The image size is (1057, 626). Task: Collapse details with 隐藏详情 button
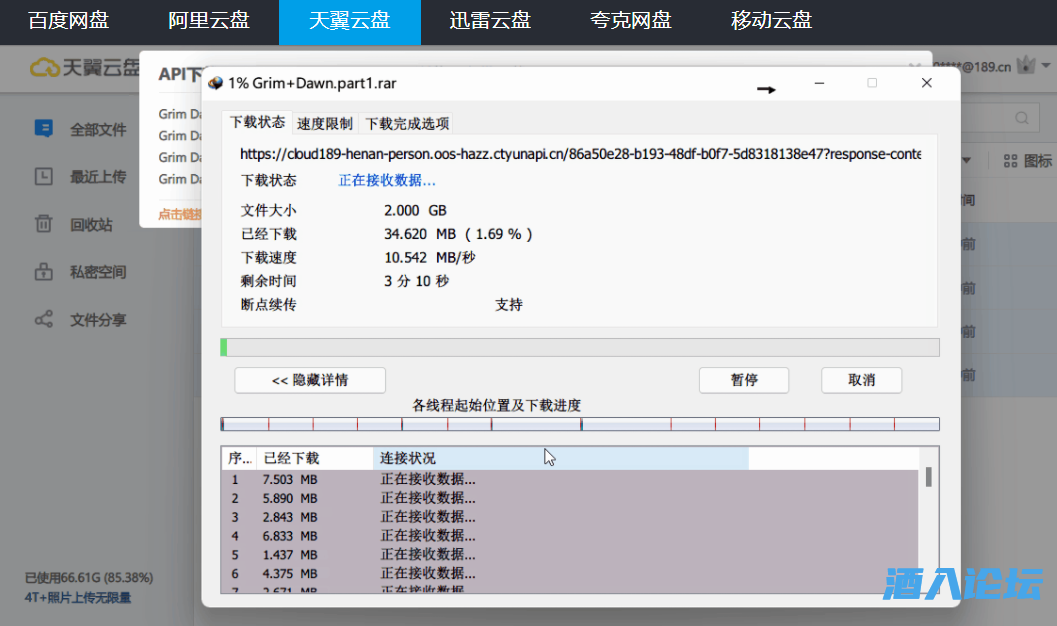click(x=310, y=380)
